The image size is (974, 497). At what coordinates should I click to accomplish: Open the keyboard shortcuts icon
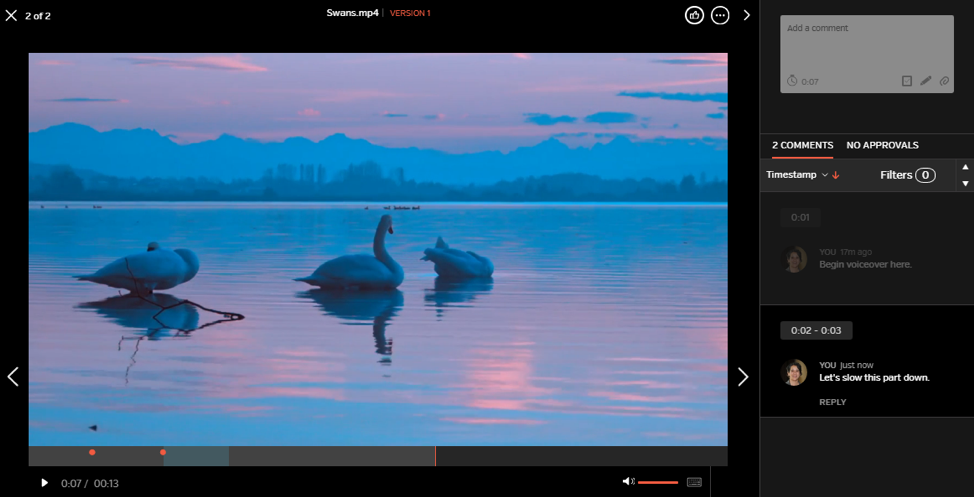[694, 482]
